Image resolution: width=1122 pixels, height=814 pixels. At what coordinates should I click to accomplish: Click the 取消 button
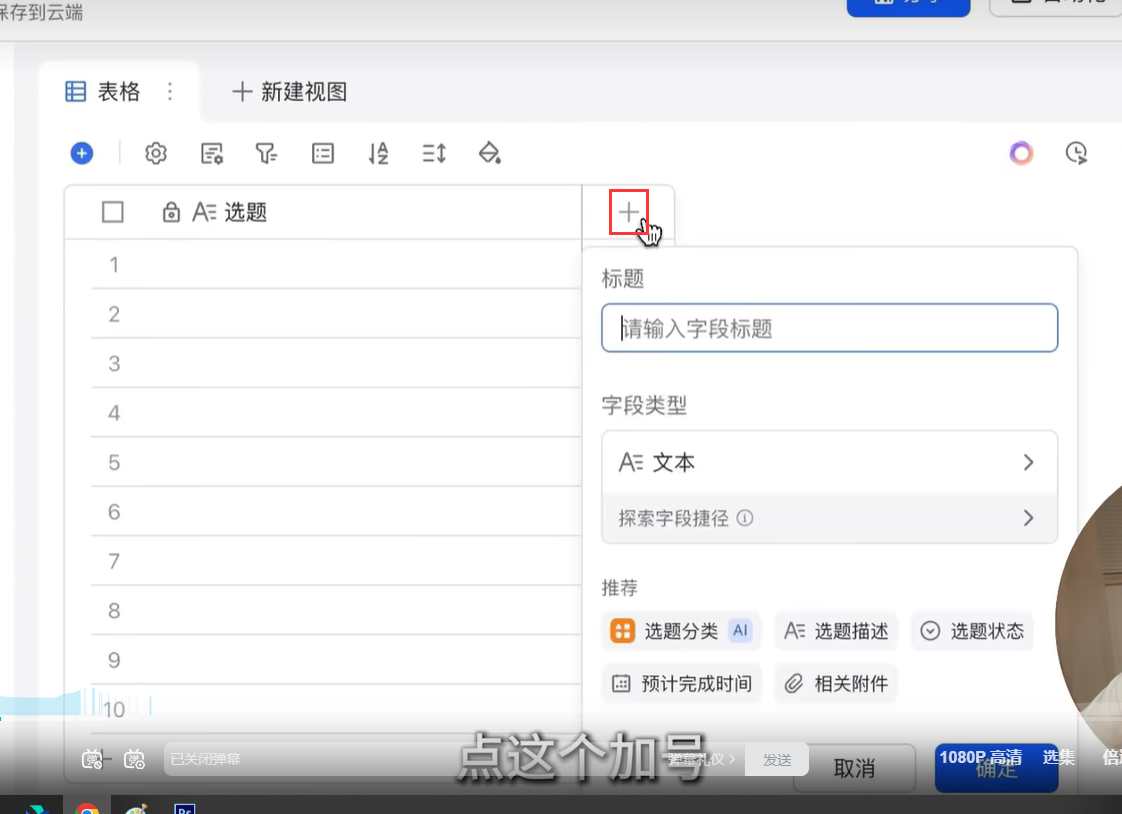(x=854, y=768)
